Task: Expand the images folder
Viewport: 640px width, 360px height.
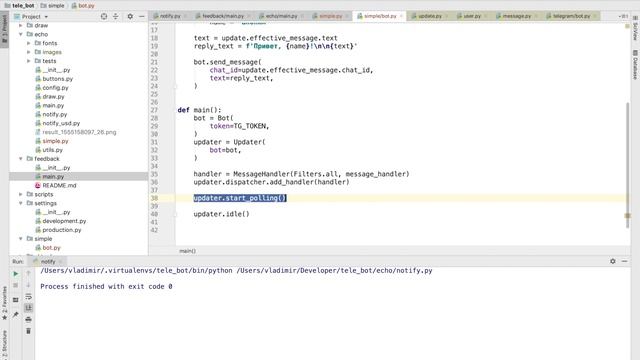Action: coord(29,52)
